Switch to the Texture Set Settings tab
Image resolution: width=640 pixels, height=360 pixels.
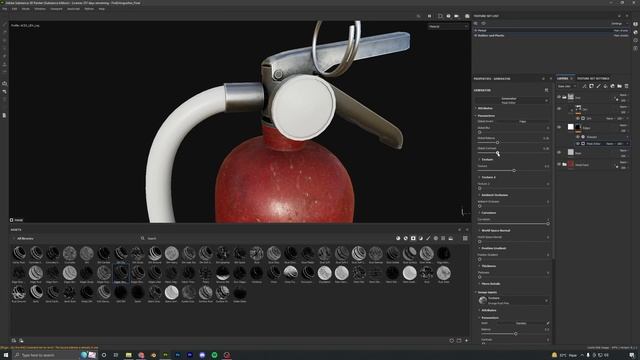point(593,78)
